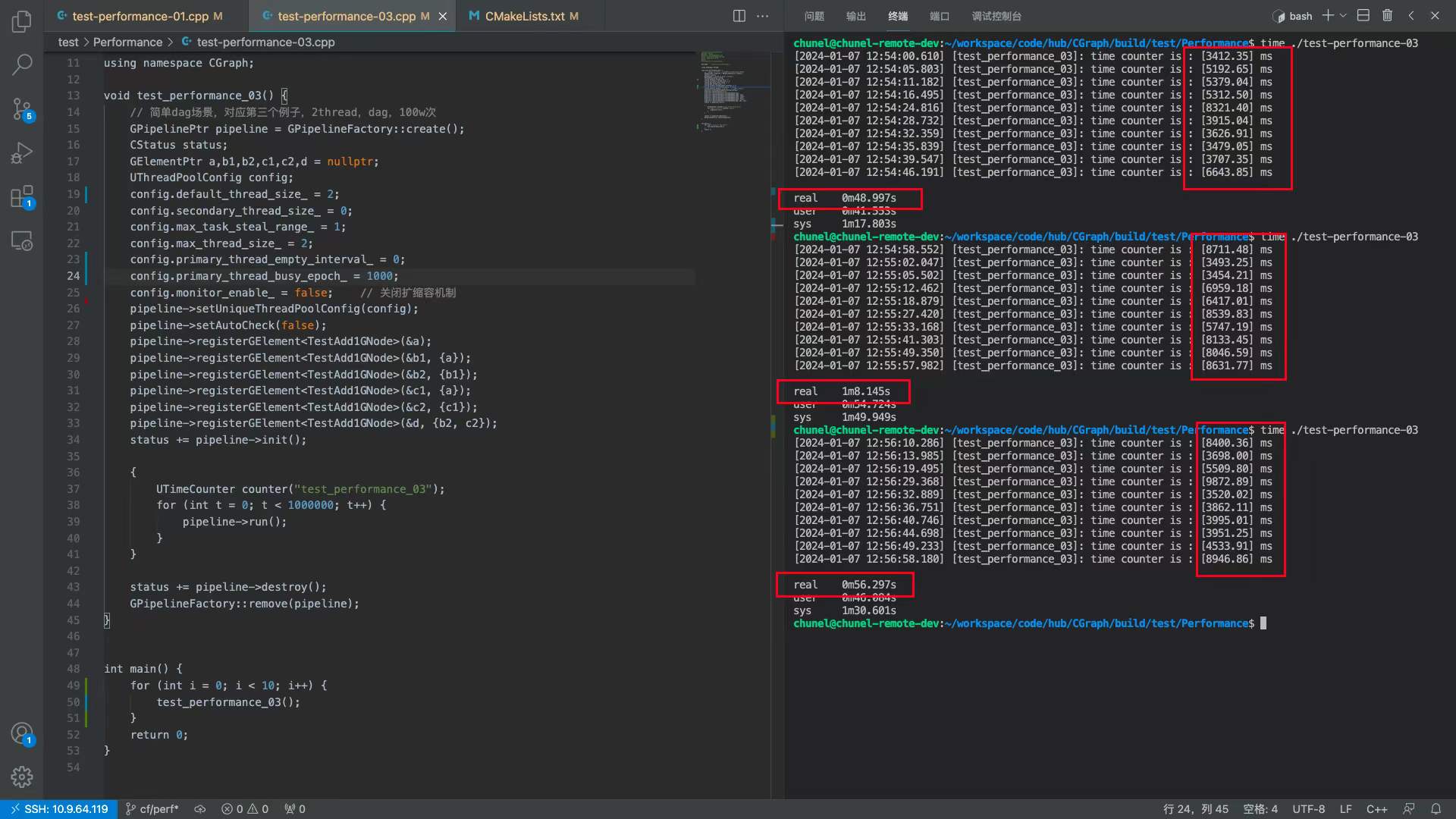Click 'config.monitor_enable_ = false;' line
This screenshot has height=819, width=1456.
click(231, 293)
